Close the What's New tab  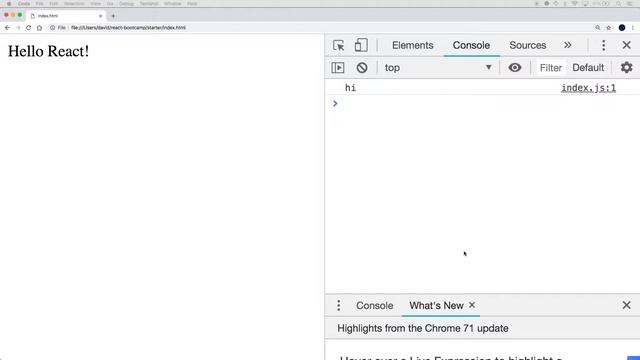[472, 305]
